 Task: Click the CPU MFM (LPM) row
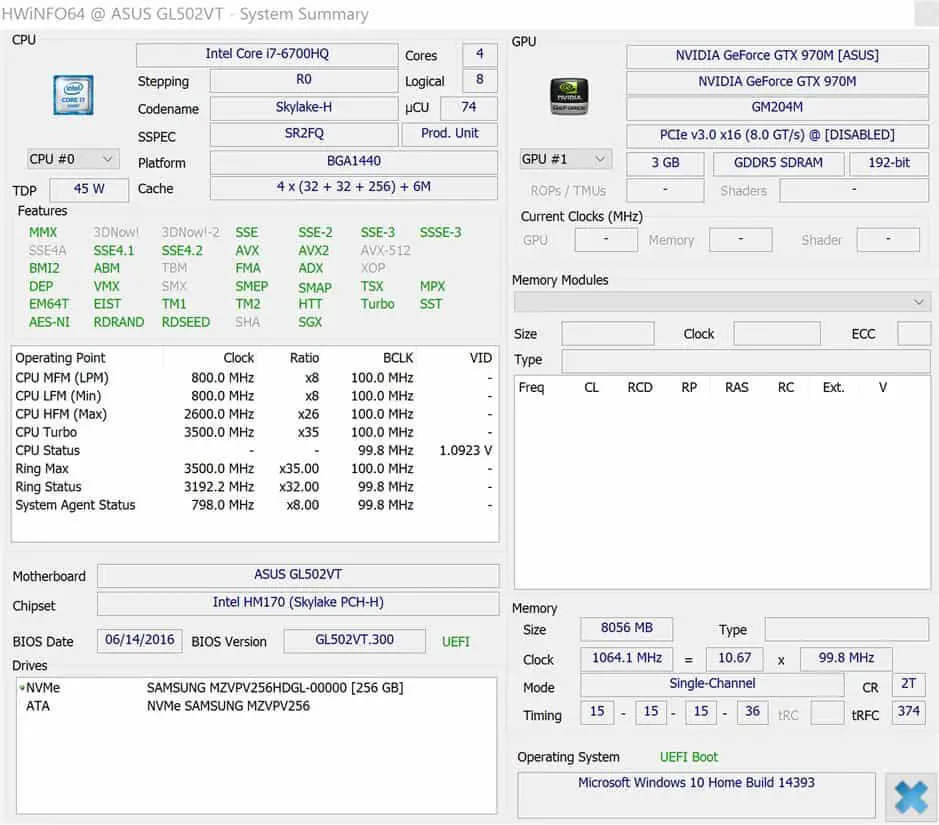click(x=254, y=378)
